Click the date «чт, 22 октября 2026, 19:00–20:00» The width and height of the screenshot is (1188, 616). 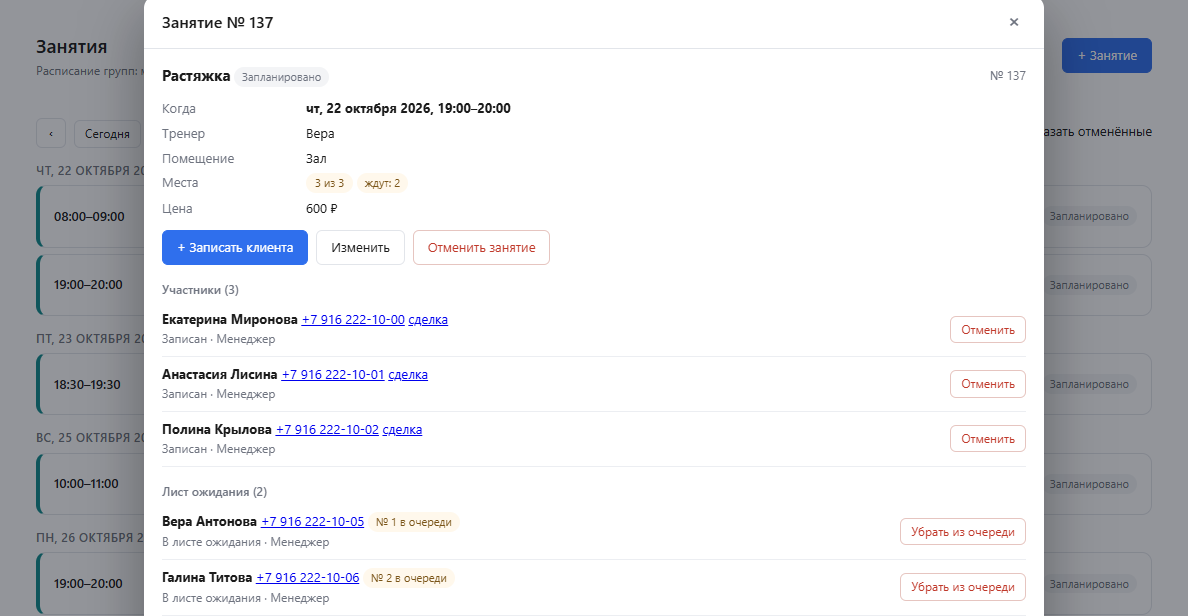coord(408,108)
